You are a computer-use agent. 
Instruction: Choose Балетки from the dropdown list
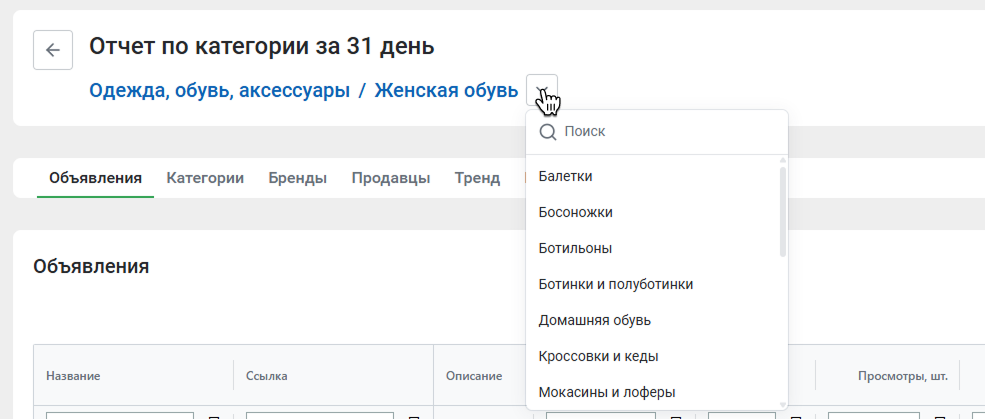(x=566, y=176)
